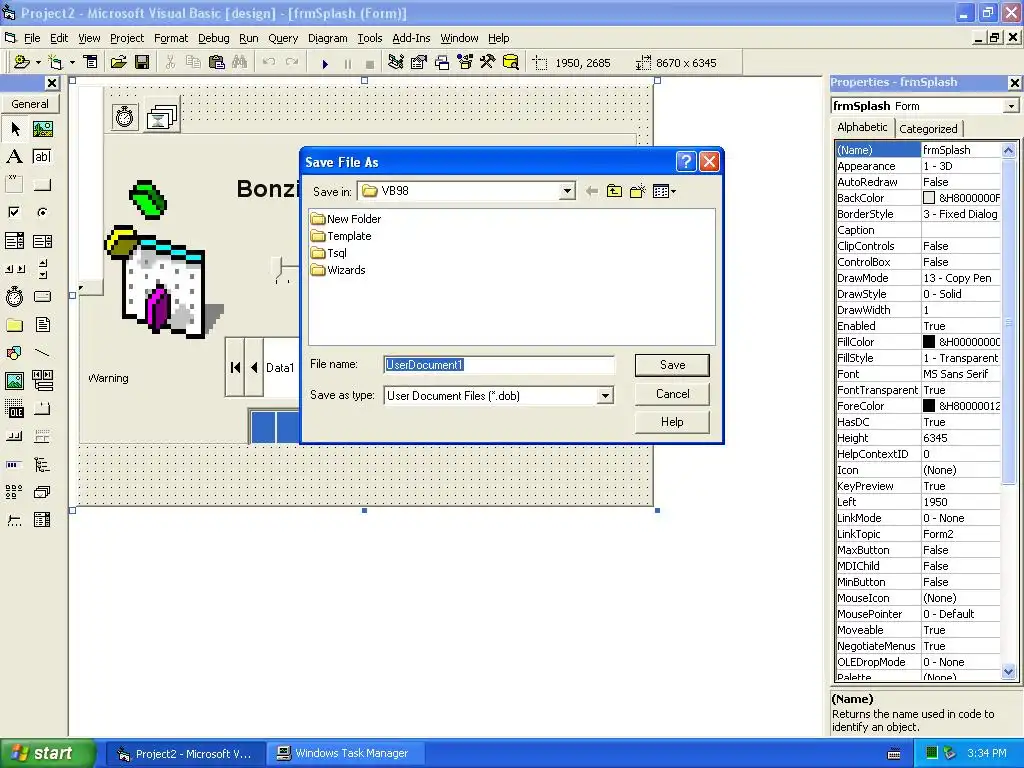Select the Shape tool in the toolbox
Screen dimensions: 1024x768
pyautogui.click(x=14, y=353)
